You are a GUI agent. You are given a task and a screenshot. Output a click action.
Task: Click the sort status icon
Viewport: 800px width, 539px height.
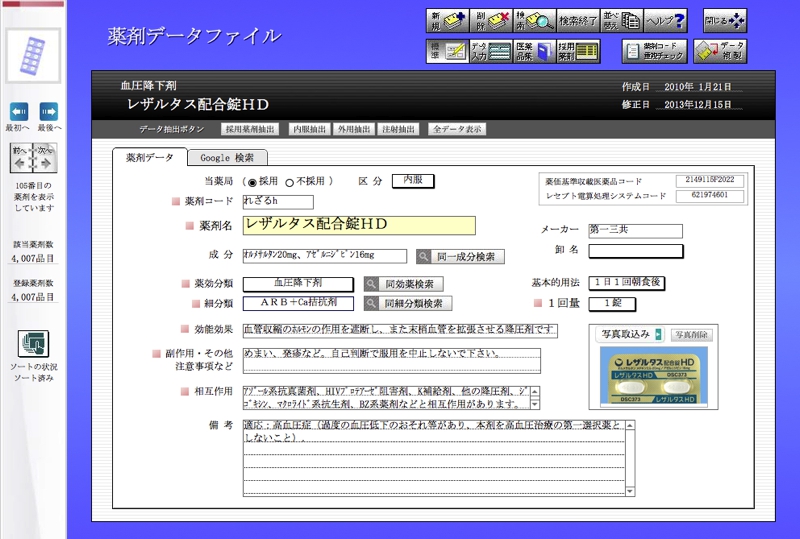(34, 344)
